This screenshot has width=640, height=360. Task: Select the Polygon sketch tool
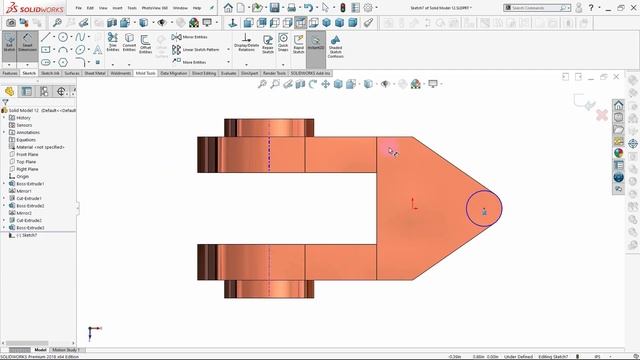coord(63,62)
